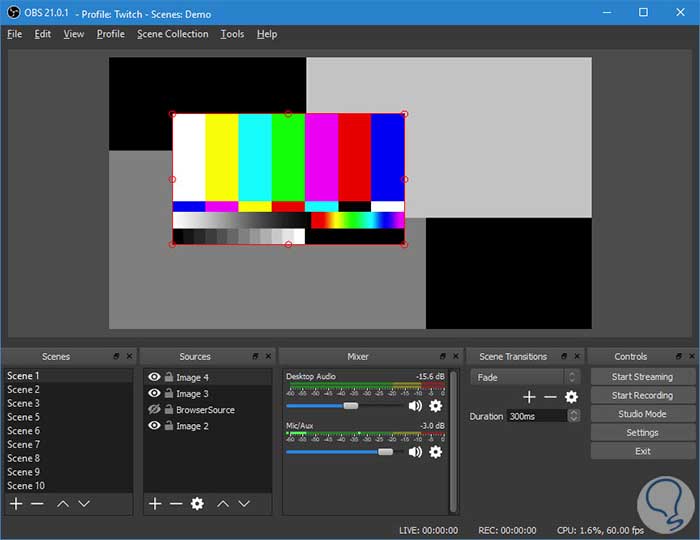Add a new scene transition
Screen dimensions: 700x540
coord(529,397)
